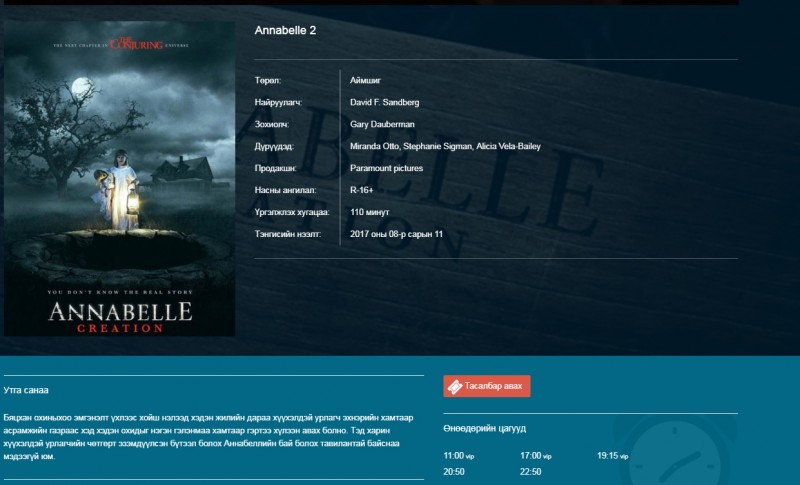The image size is (800, 485).
Task: Choose the 22:50 showtime
Action: (531, 472)
